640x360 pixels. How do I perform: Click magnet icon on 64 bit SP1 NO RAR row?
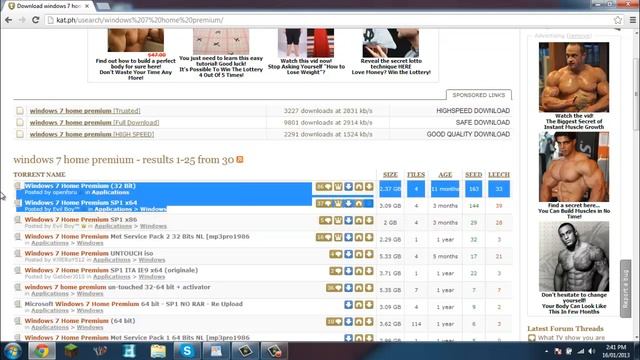click(x=359, y=305)
